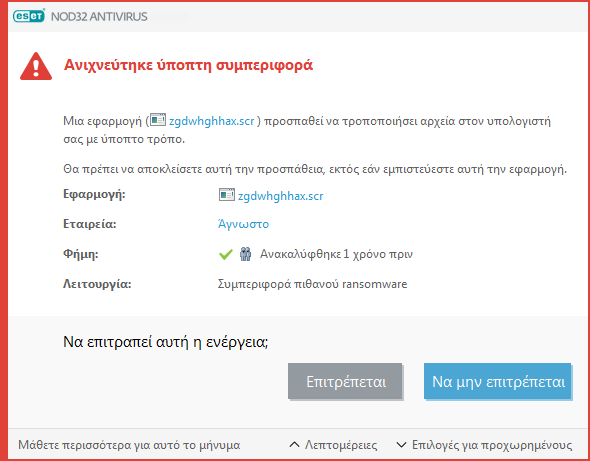Collapse the Λεπτομέρειες section

coord(333,445)
